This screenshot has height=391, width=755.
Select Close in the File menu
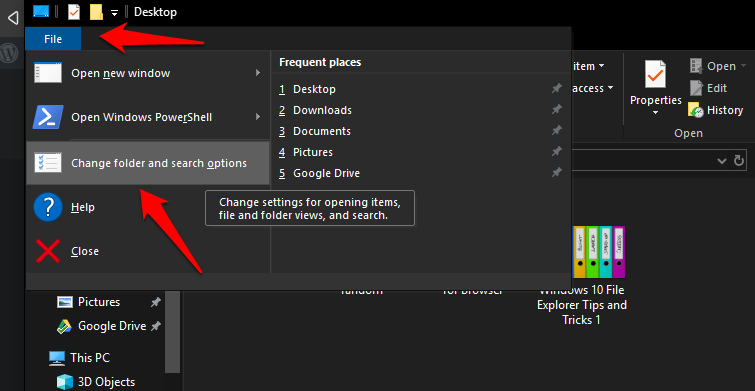pos(147,251)
